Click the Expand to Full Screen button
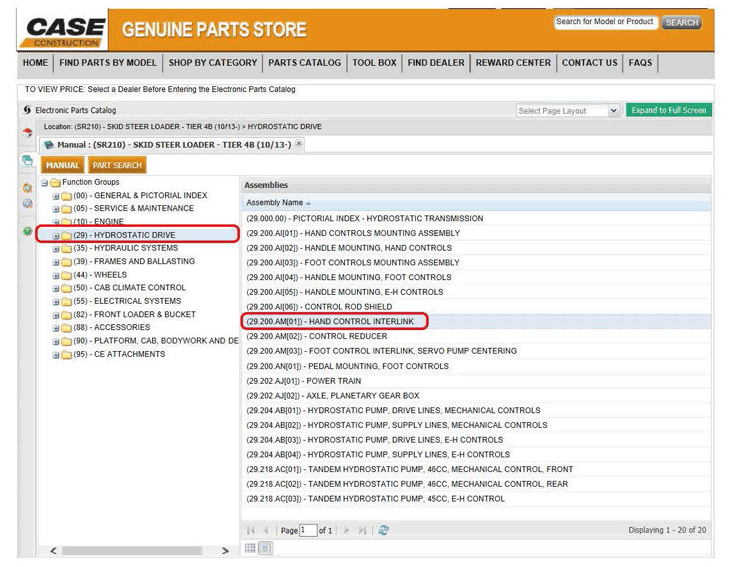This screenshot has width=732, height=567. point(669,110)
